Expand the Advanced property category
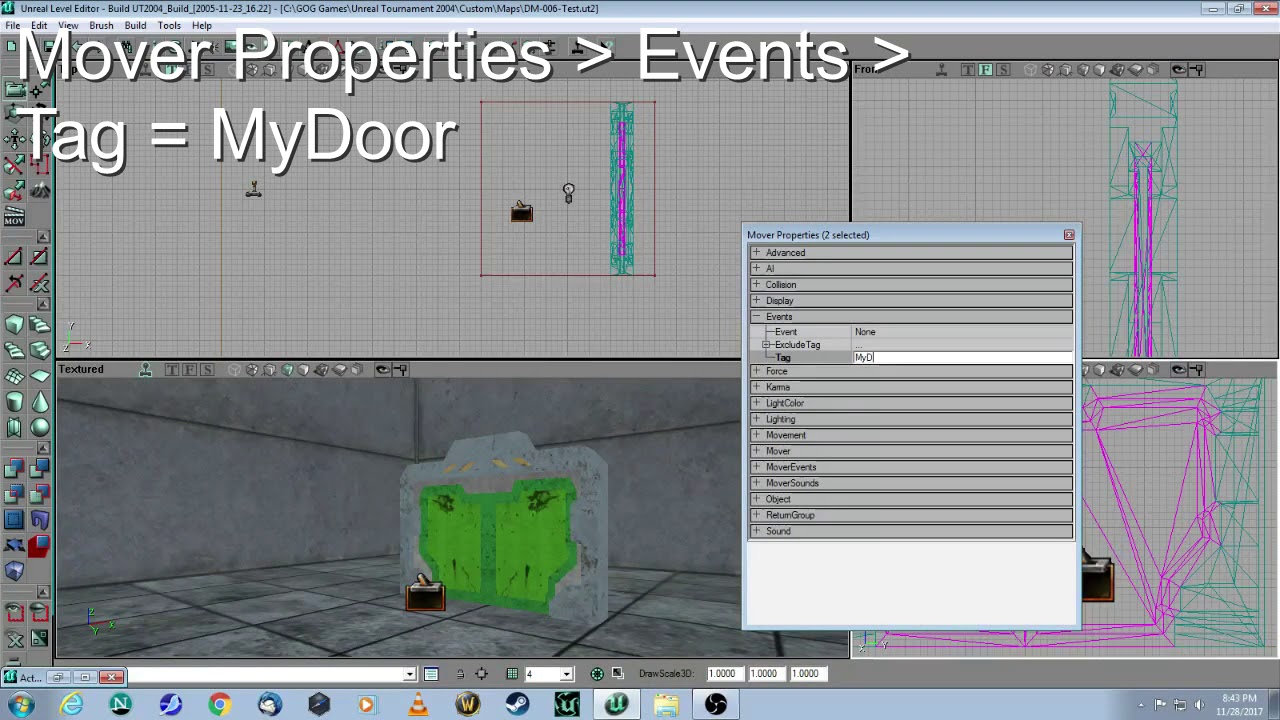 pos(756,253)
